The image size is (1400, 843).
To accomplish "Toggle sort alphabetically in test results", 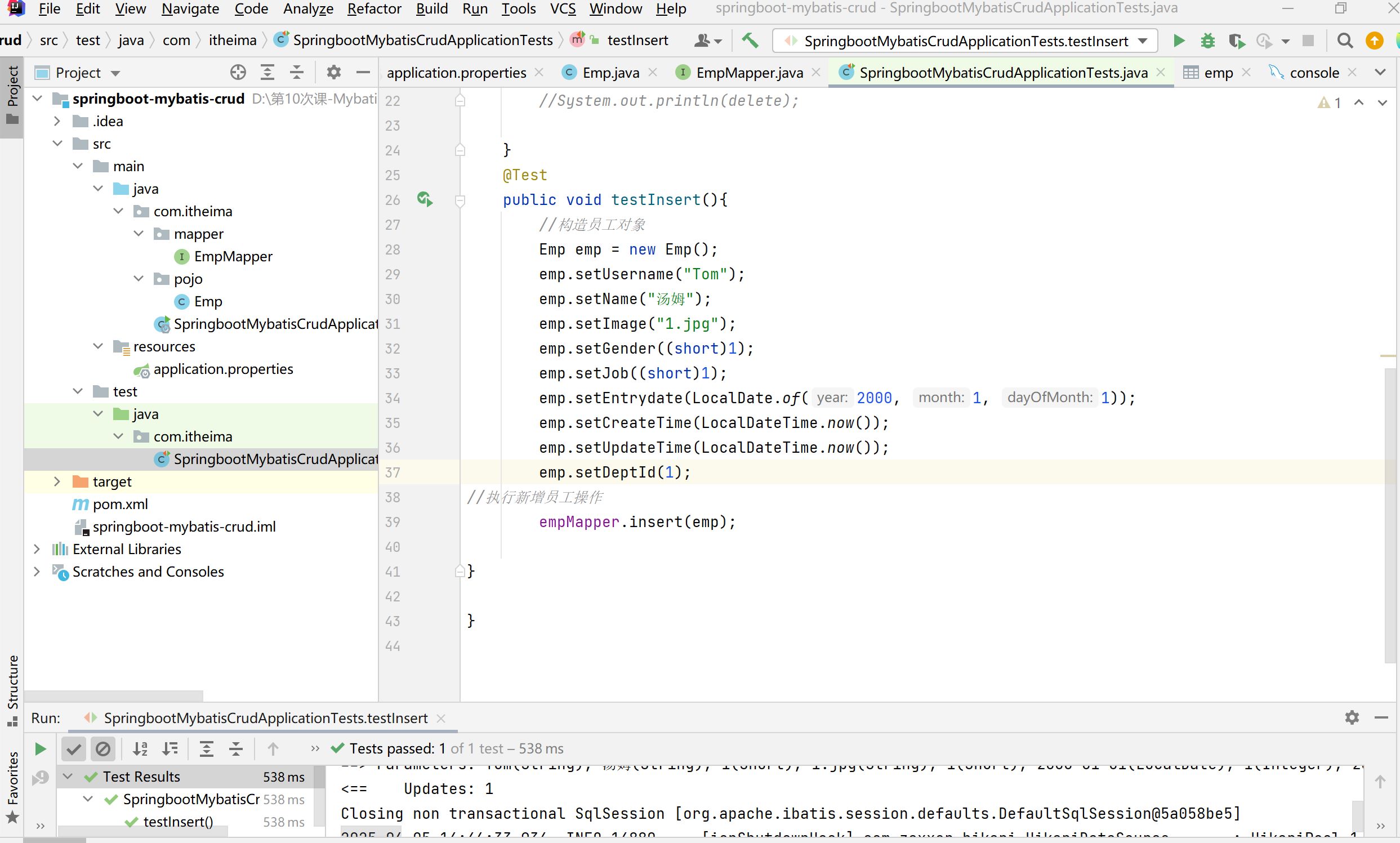I will (140, 749).
